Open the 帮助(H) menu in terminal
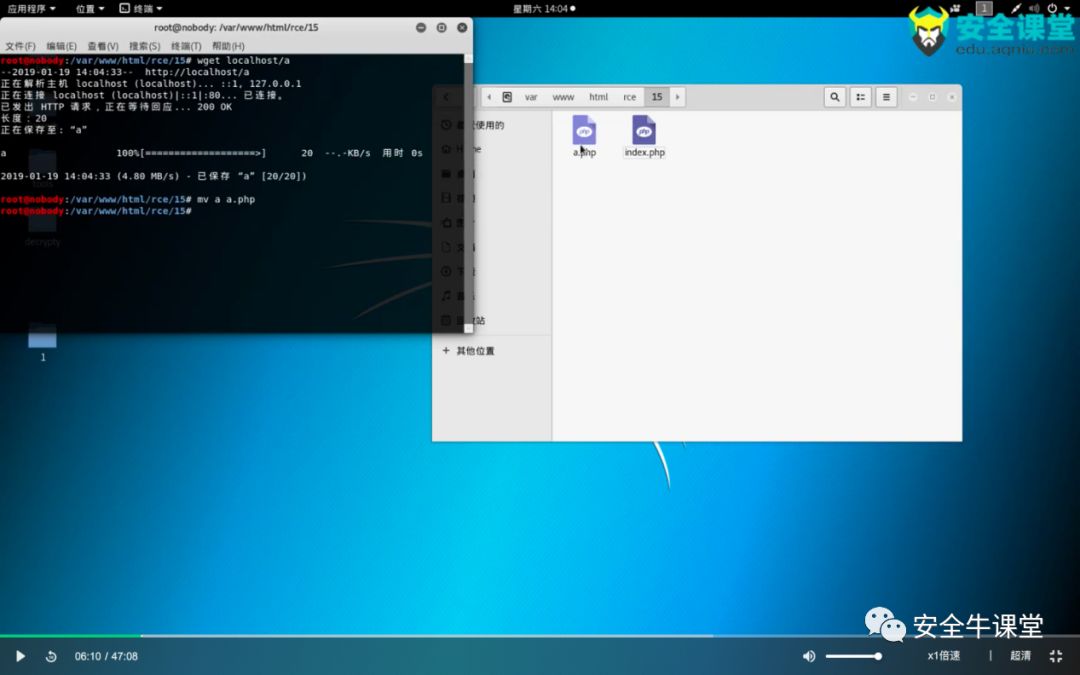 click(228, 46)
